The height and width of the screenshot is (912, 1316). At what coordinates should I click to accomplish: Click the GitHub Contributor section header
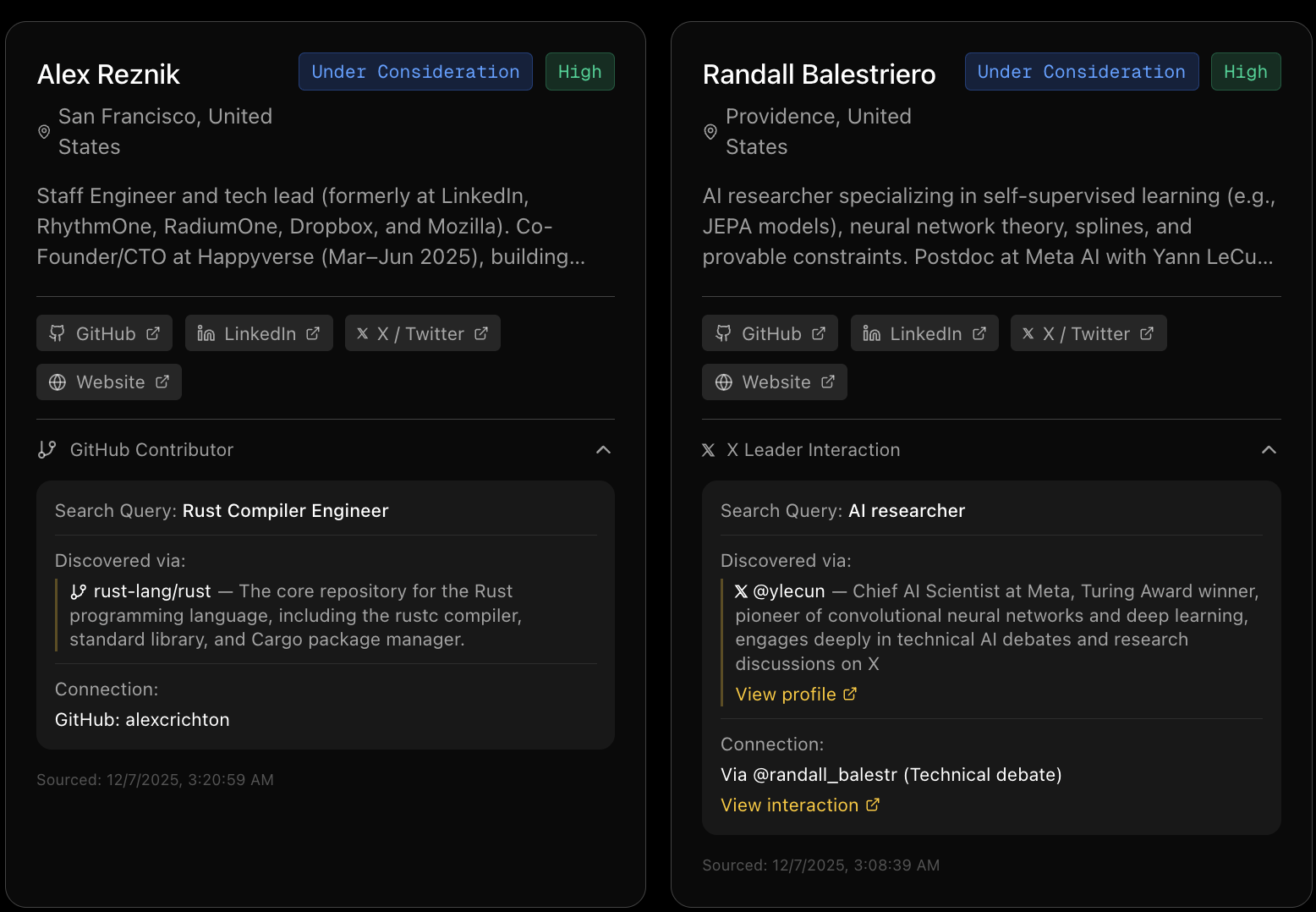(151, 450)
